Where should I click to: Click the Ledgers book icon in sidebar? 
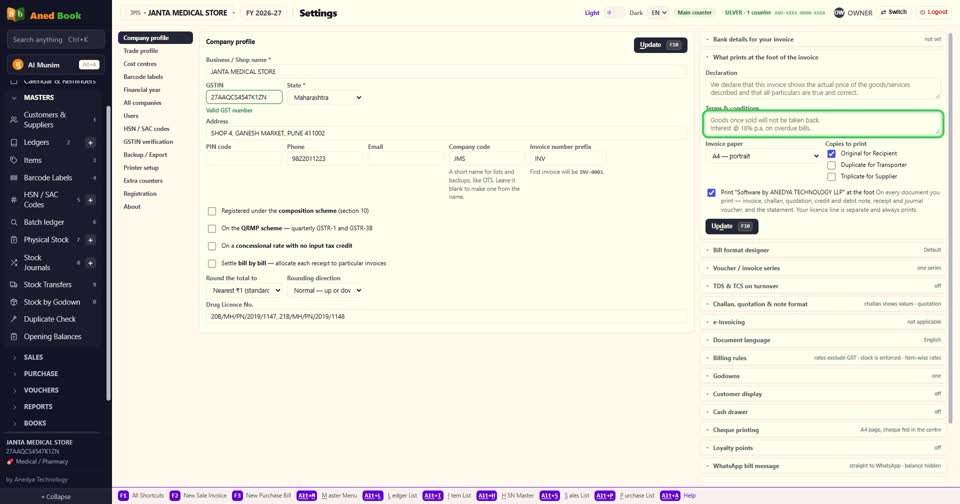(13, 142)
